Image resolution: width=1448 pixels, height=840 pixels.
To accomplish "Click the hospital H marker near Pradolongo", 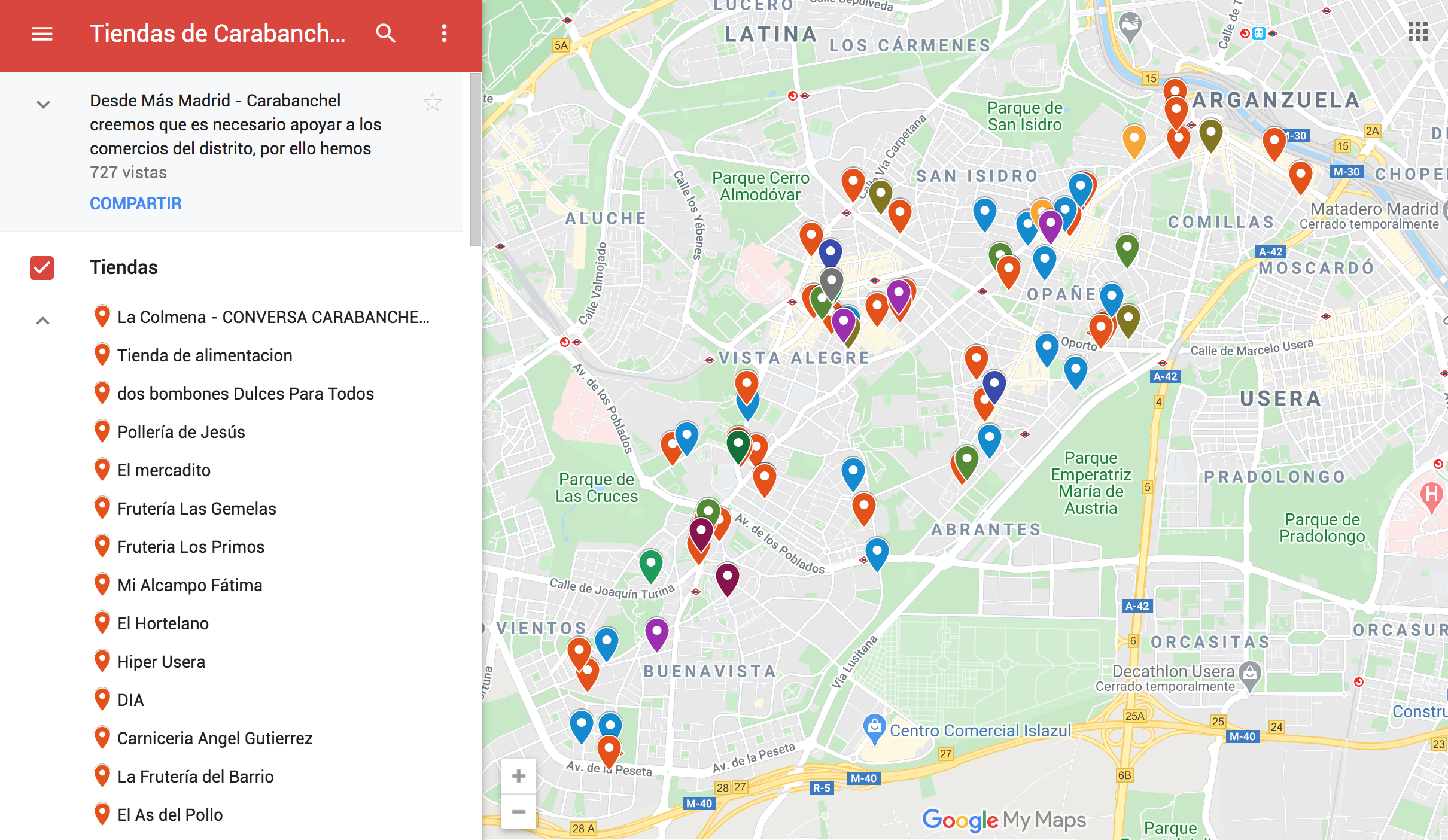I will point(1431,496).
